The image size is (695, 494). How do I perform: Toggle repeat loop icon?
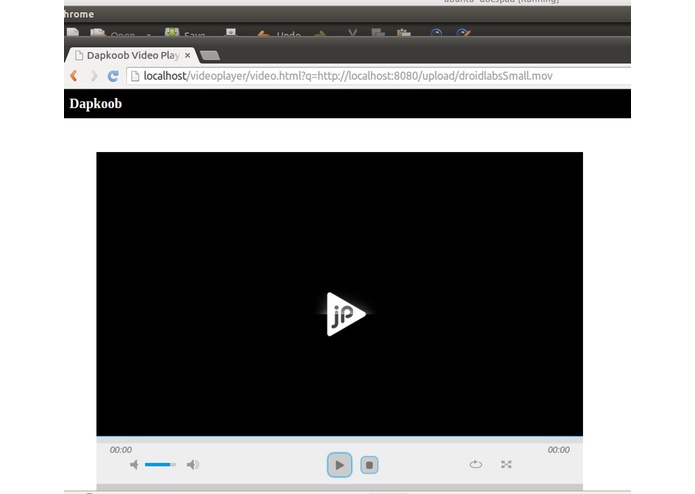(x=476, y=464)
